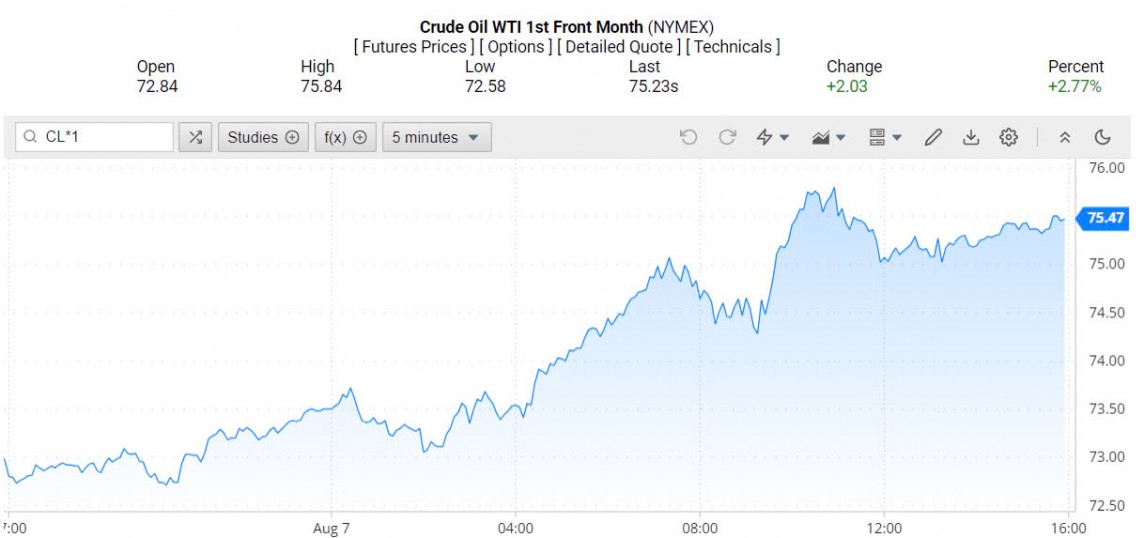Expand the chart type dropdown
The height and width of the screenshot is (538, 1144).
[x=828, y=137]
